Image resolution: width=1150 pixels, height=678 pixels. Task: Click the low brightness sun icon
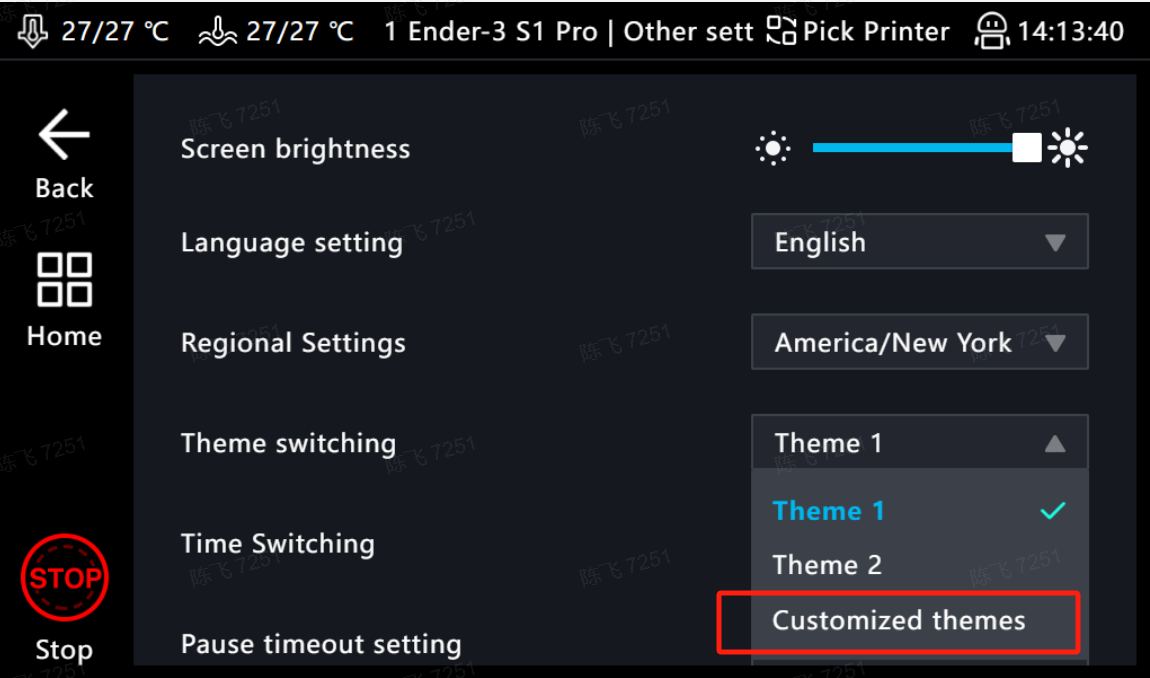pos(773,149)
